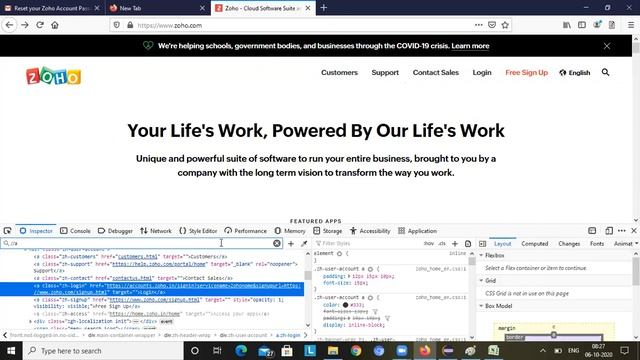This screenshot has height=360, width=640.
Task: Open the devtools three-dot options menu
Action: (622, 231)
